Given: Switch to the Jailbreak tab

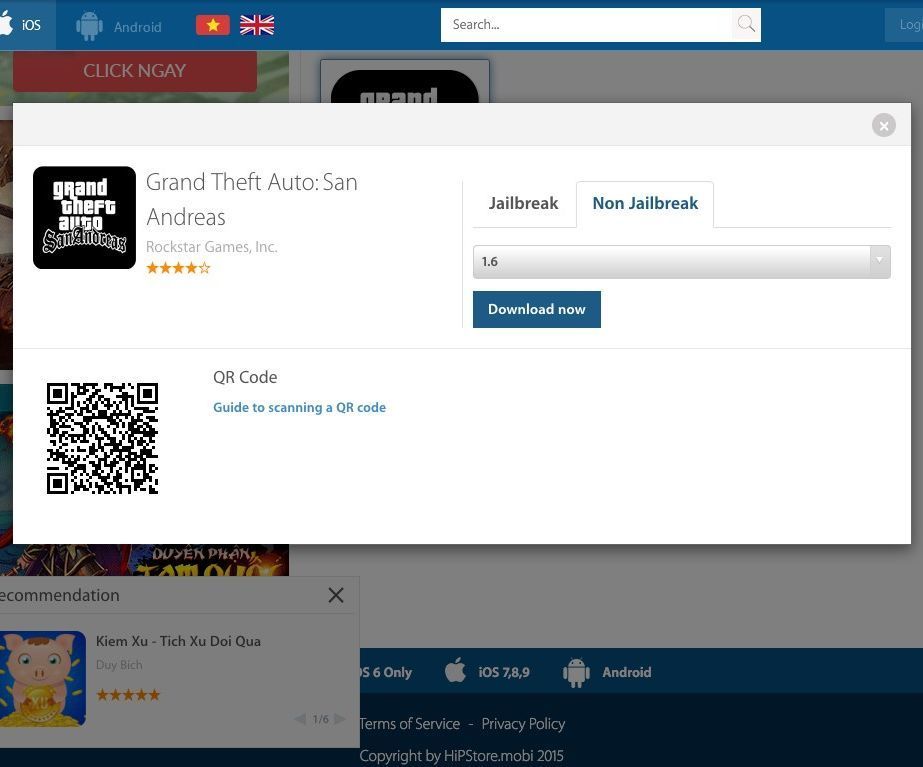Looking at the screenshot, I should pos(523,203).
